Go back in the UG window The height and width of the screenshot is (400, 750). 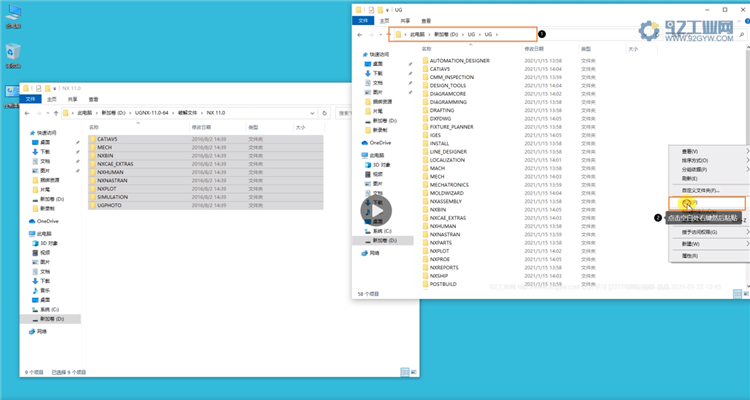coord(360,35)
